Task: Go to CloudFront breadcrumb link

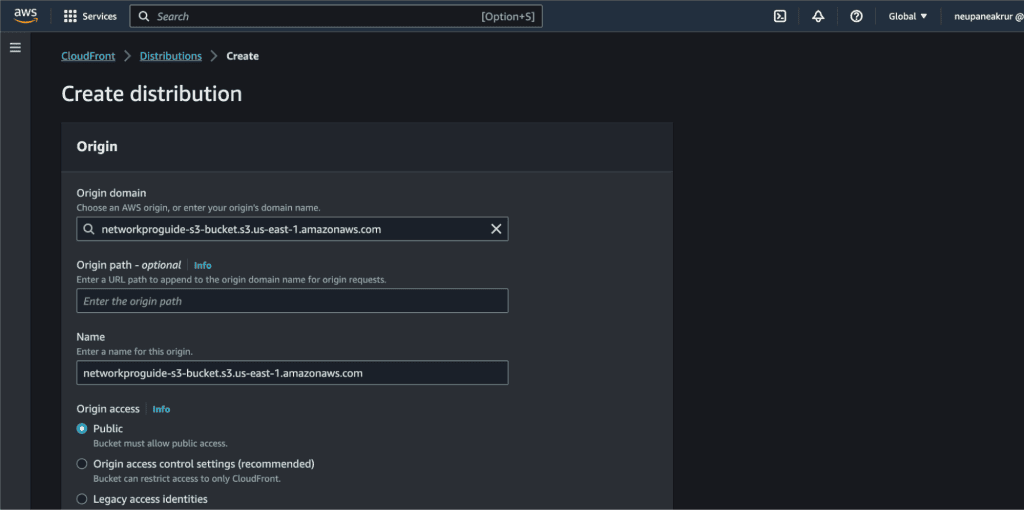Action: pos(88,56)
